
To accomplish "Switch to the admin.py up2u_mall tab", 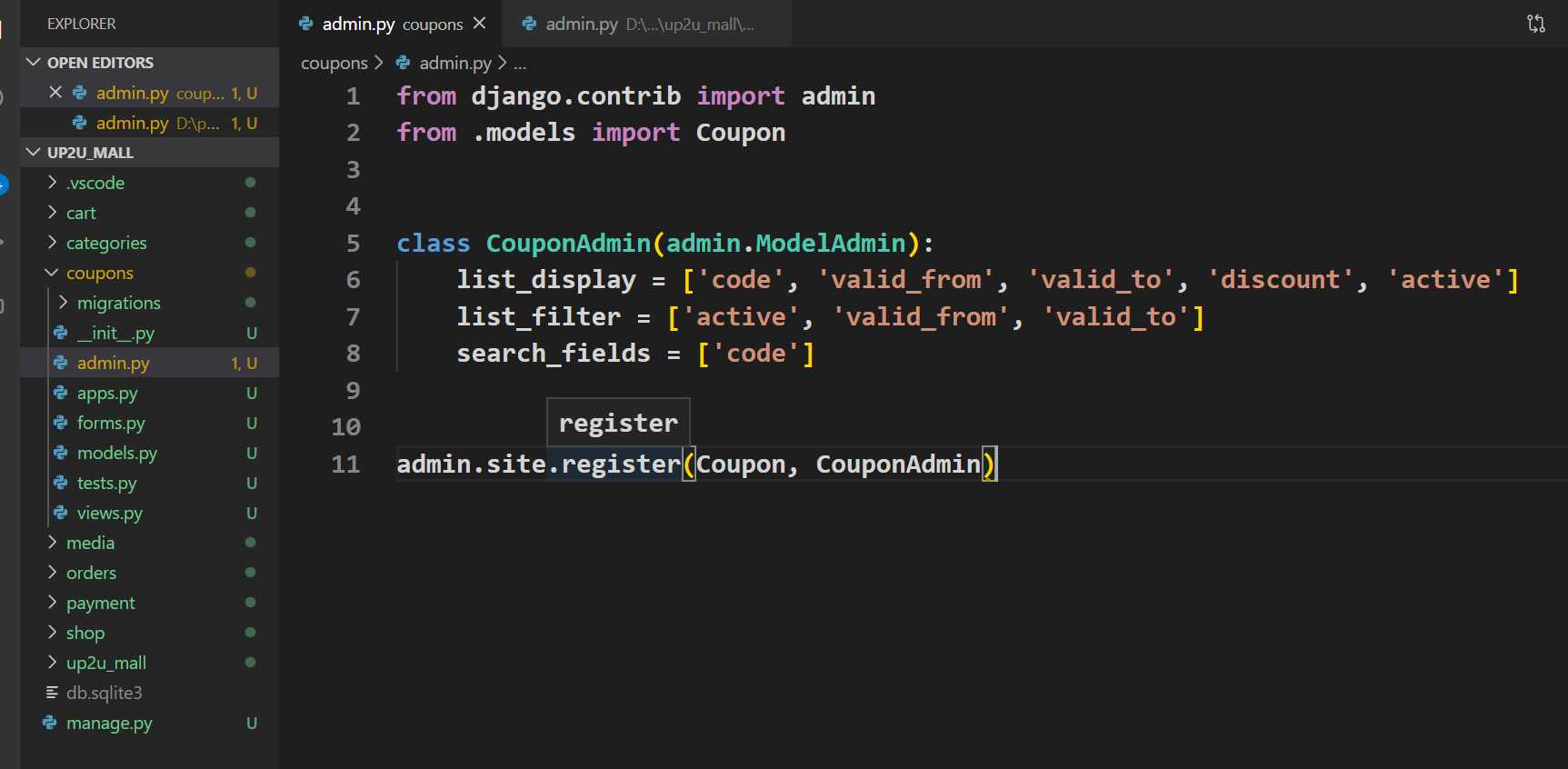I will (645, 24).
